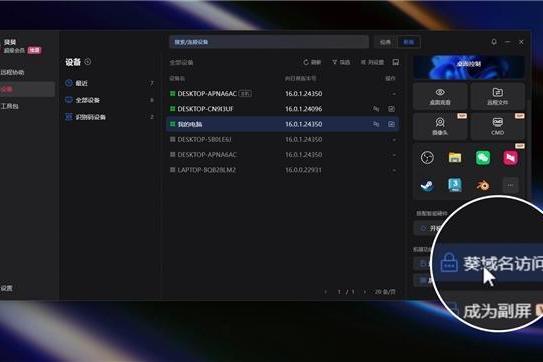The height and width of the screenshot is (362, 543).
Task: Launch the pink app icon beside WeChat
Action: (510, 158)
